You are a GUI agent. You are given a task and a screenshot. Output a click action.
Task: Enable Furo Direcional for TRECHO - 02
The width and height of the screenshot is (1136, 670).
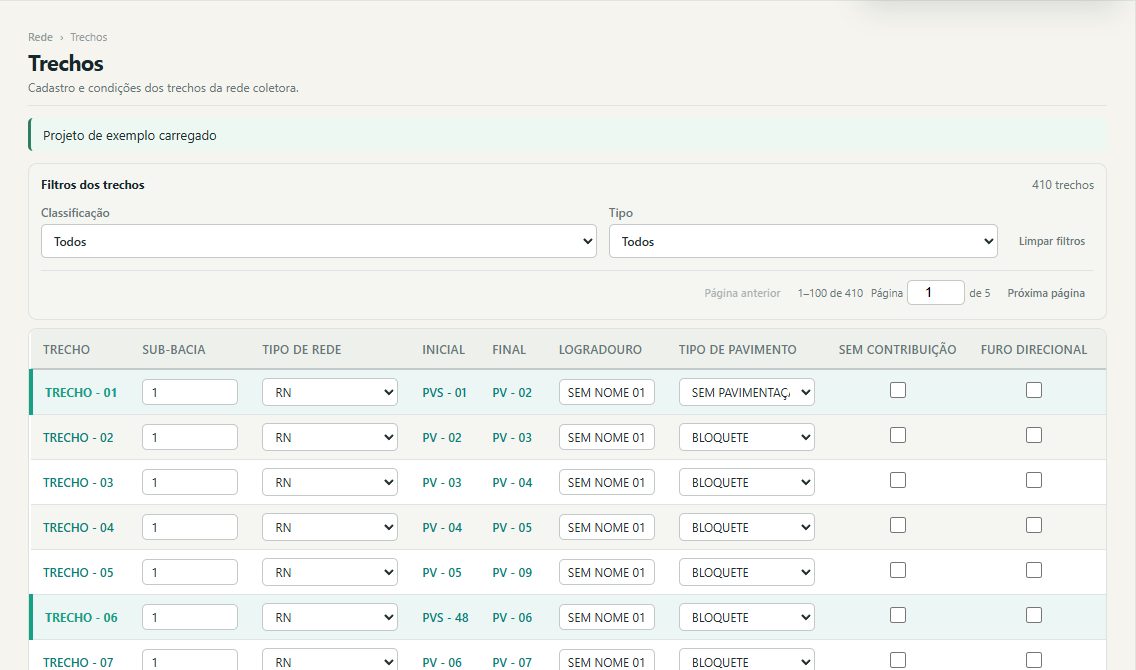coord(1034,435)
